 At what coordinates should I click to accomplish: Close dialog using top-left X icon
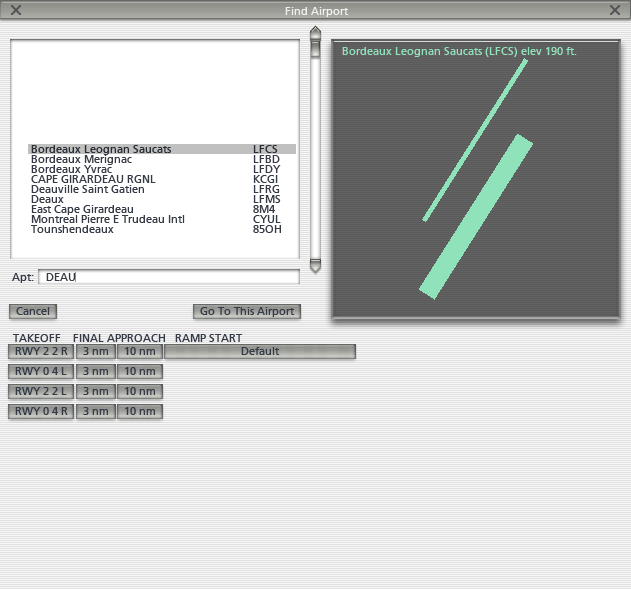tap(15, 10)
